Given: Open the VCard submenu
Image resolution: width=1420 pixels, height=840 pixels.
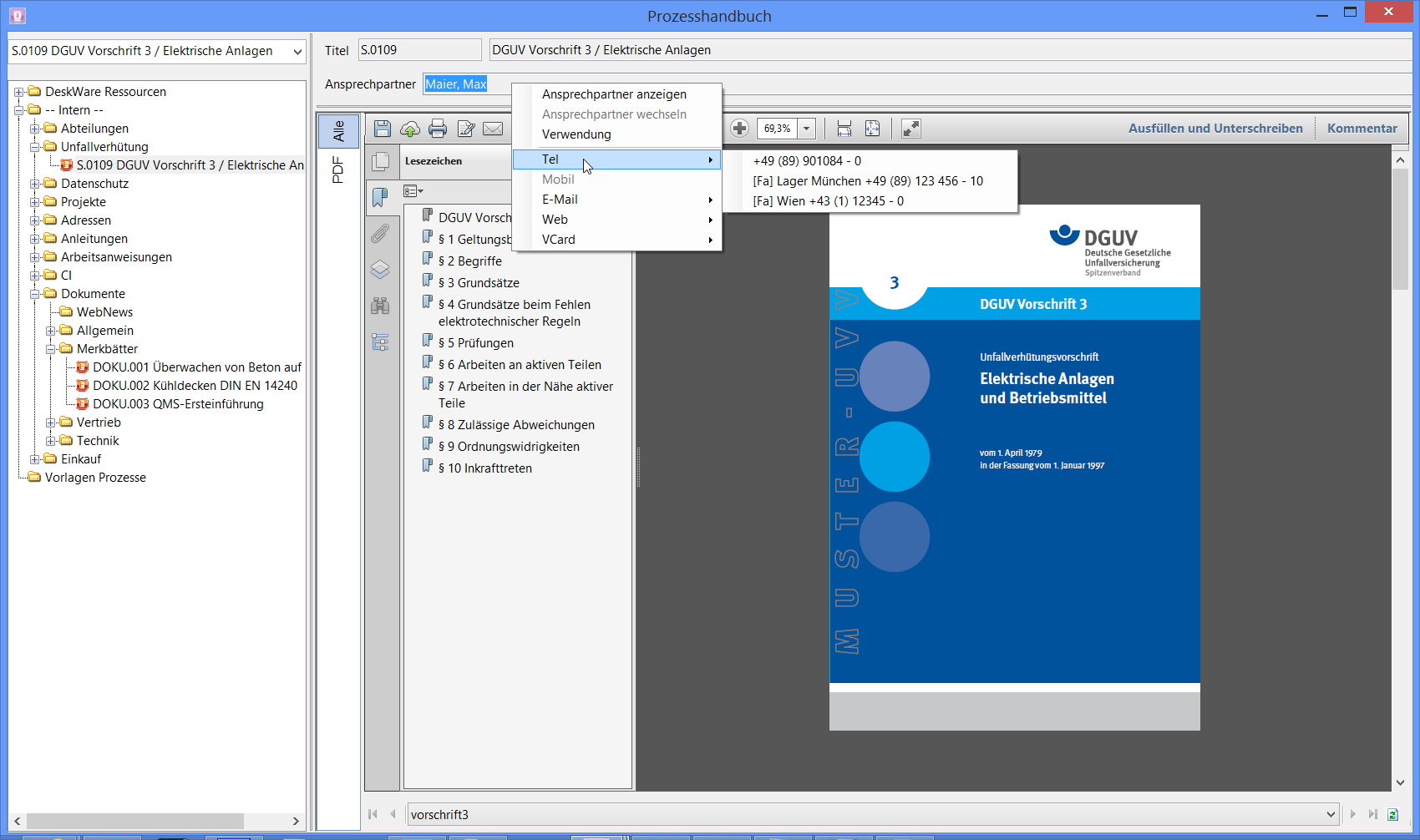Looking at the screenshot, I should [616, 240].
